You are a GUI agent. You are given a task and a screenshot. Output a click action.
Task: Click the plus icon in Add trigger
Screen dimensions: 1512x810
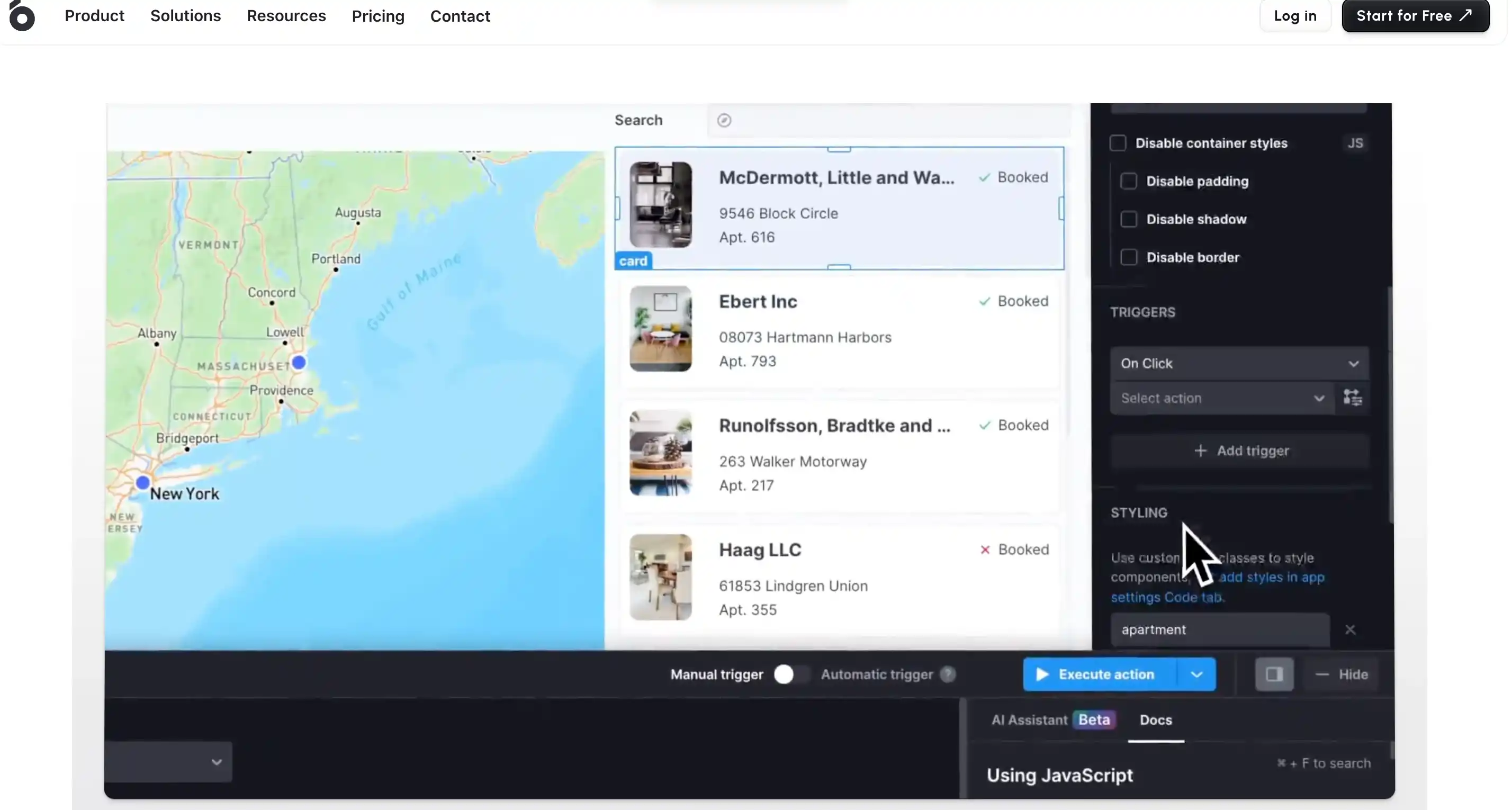coord(1200,451)
